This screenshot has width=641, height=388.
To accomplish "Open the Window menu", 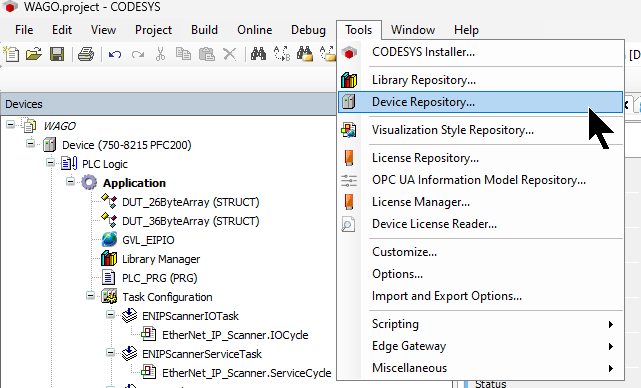I will (413, 30).
